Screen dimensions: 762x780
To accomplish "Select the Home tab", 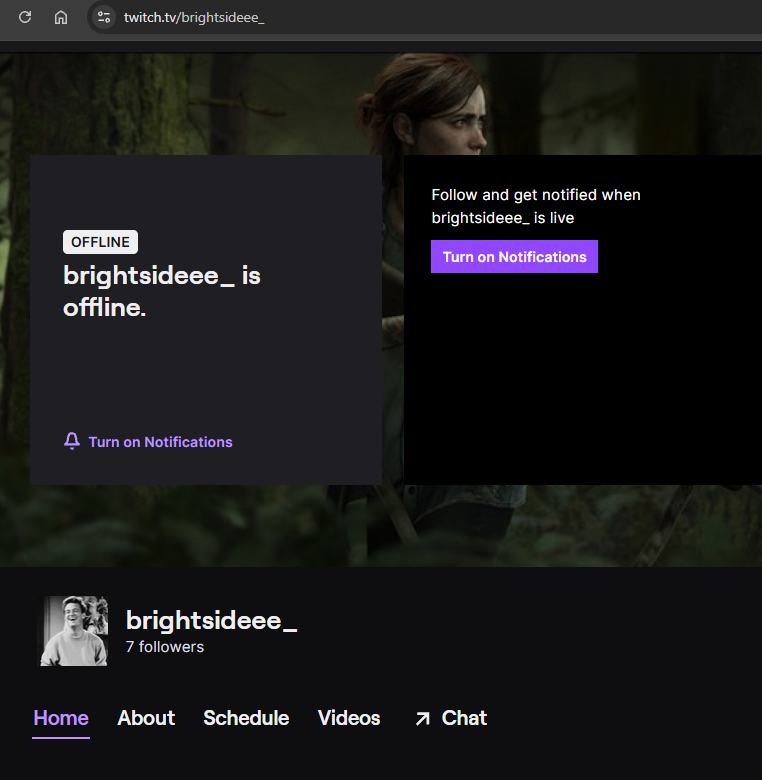I will coord(61,718).
